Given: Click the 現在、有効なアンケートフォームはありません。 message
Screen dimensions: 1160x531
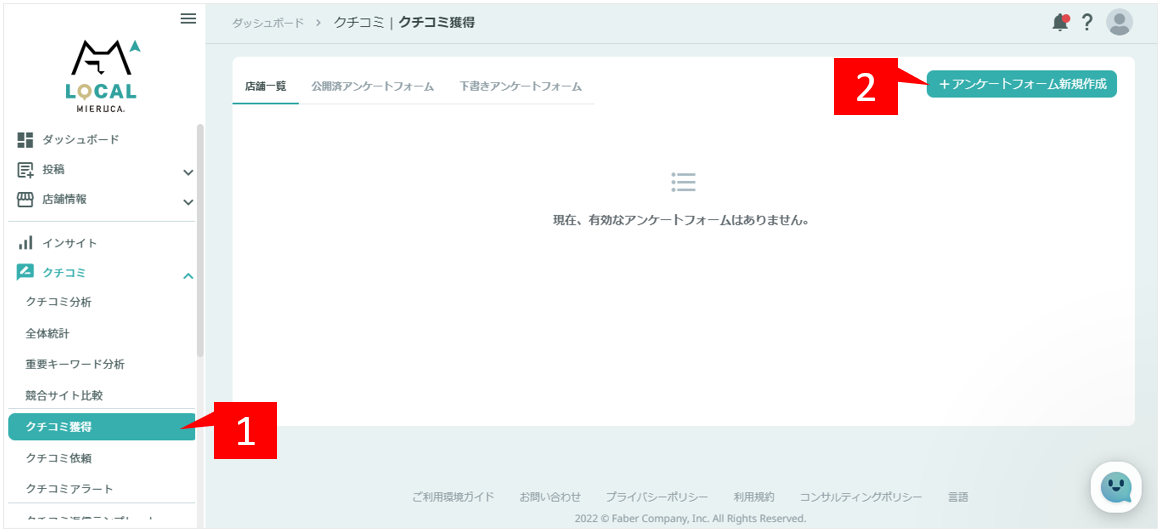Looking at the screenshot, I should click(681, 220).
